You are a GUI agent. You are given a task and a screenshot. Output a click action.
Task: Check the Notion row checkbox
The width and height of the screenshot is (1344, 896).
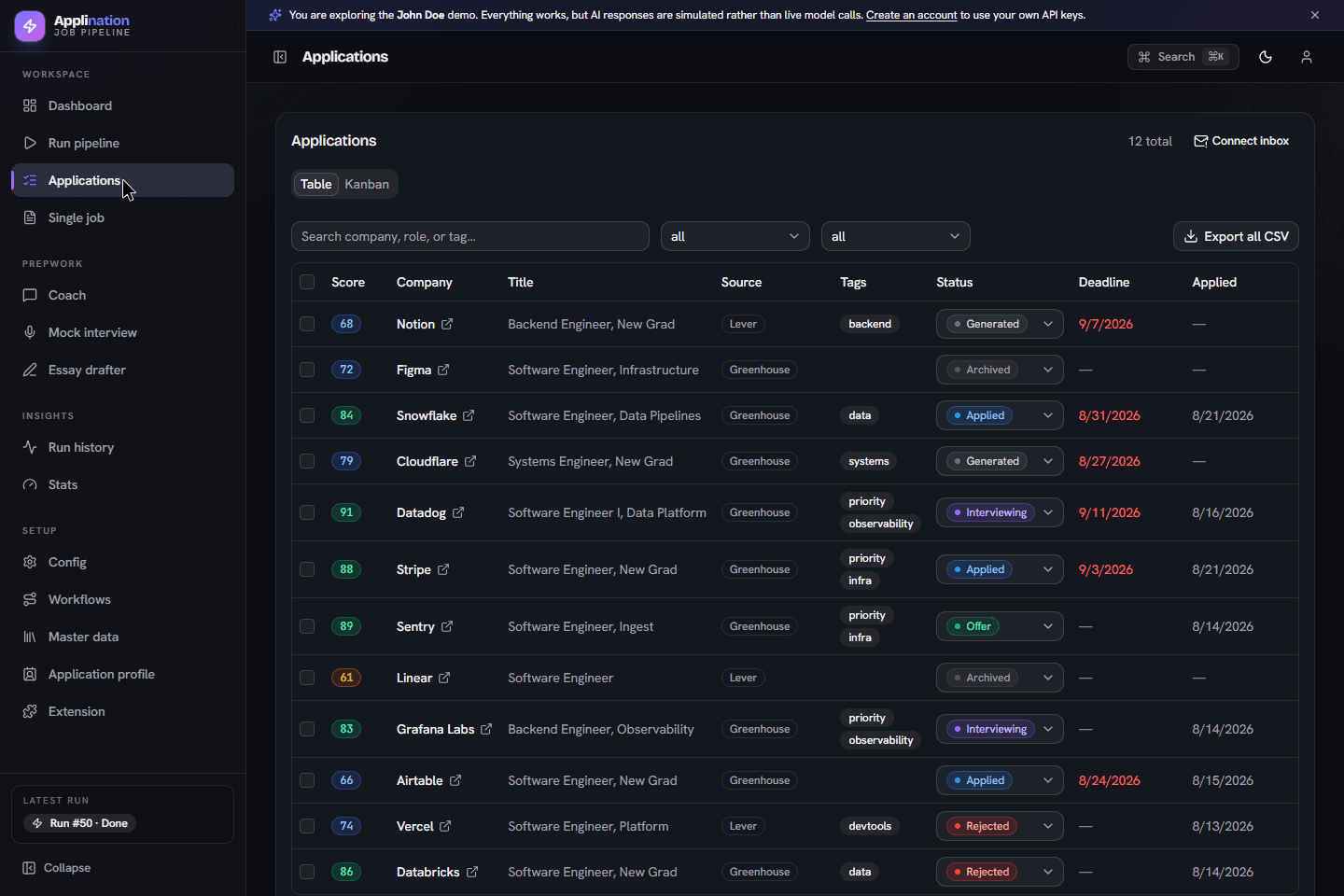[307, 324]
